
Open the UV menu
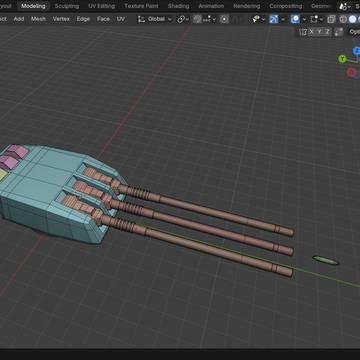[x=121, y=19]
